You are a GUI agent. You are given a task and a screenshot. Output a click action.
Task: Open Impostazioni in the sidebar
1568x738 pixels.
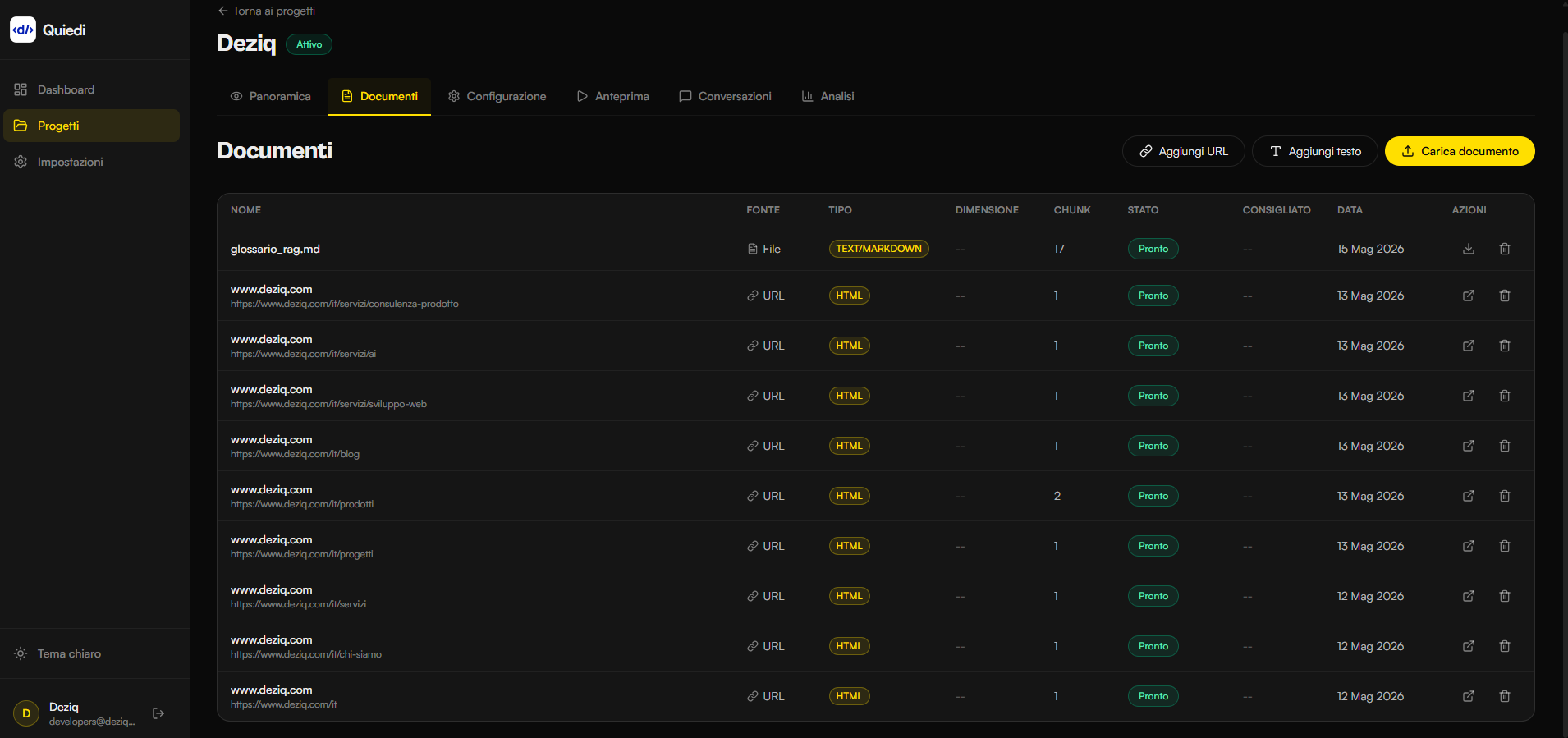coord(92,162)
